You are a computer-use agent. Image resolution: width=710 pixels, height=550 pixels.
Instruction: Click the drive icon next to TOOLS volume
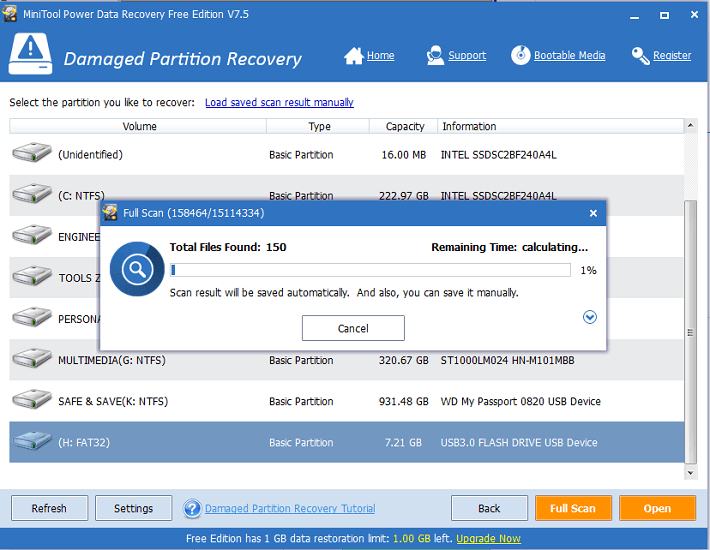click(x=32, y=276)
